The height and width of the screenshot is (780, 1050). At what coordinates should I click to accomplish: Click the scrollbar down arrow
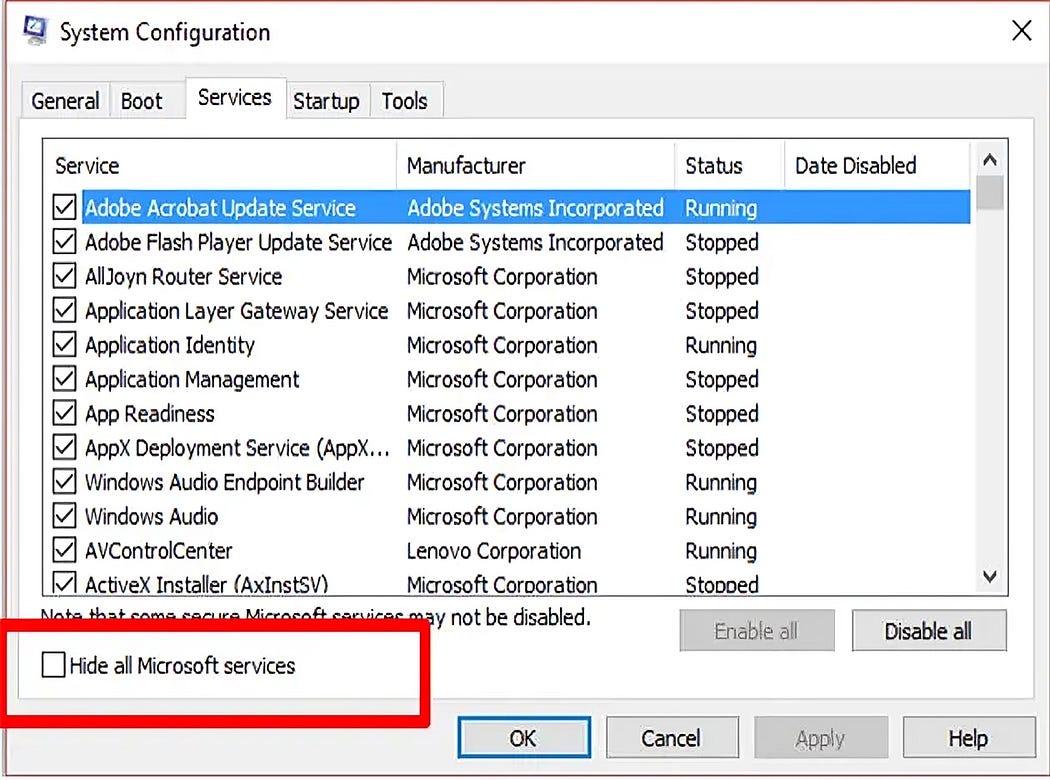990,576
